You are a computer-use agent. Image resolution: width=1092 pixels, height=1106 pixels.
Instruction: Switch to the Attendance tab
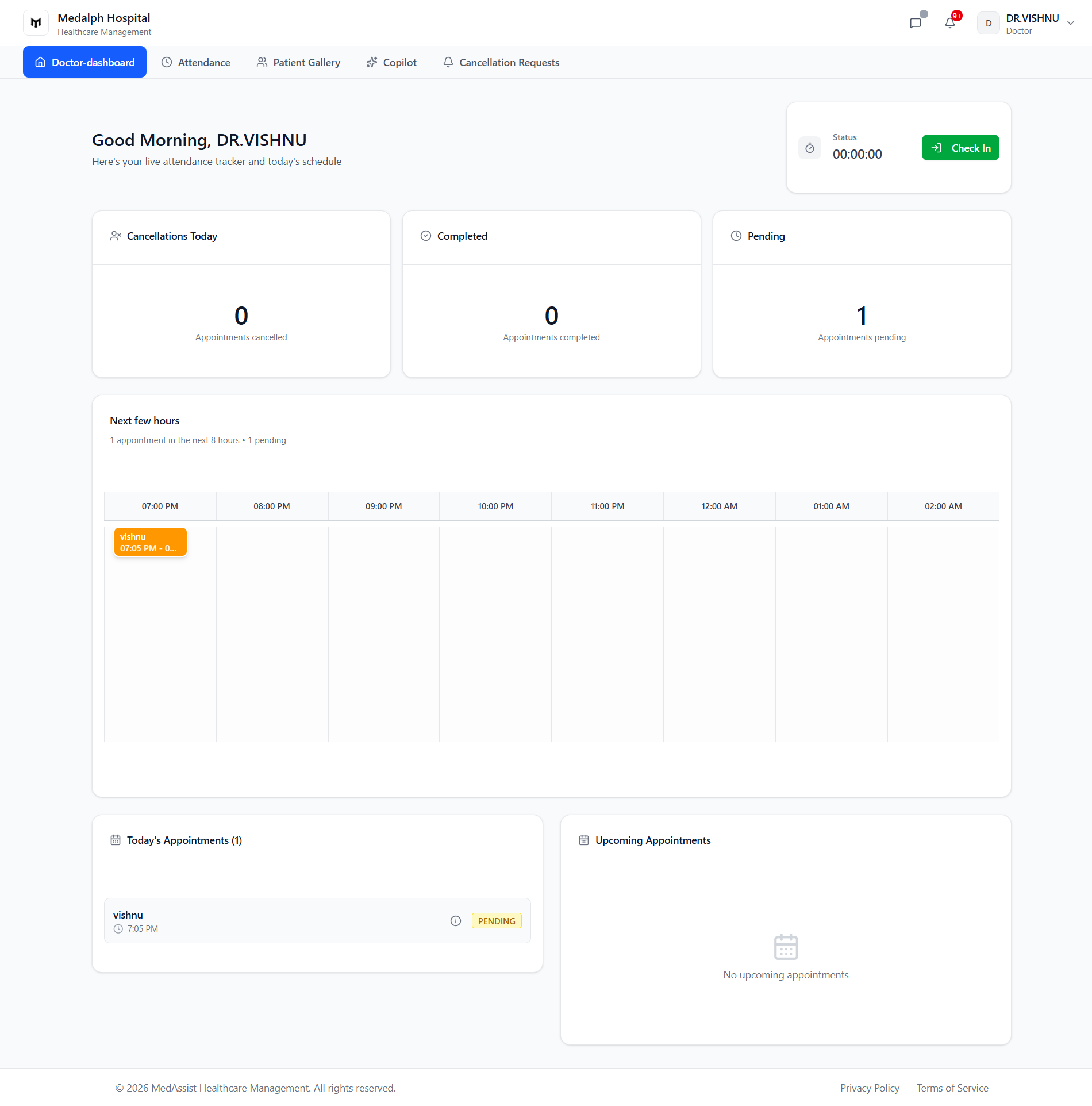click(195, 62)
